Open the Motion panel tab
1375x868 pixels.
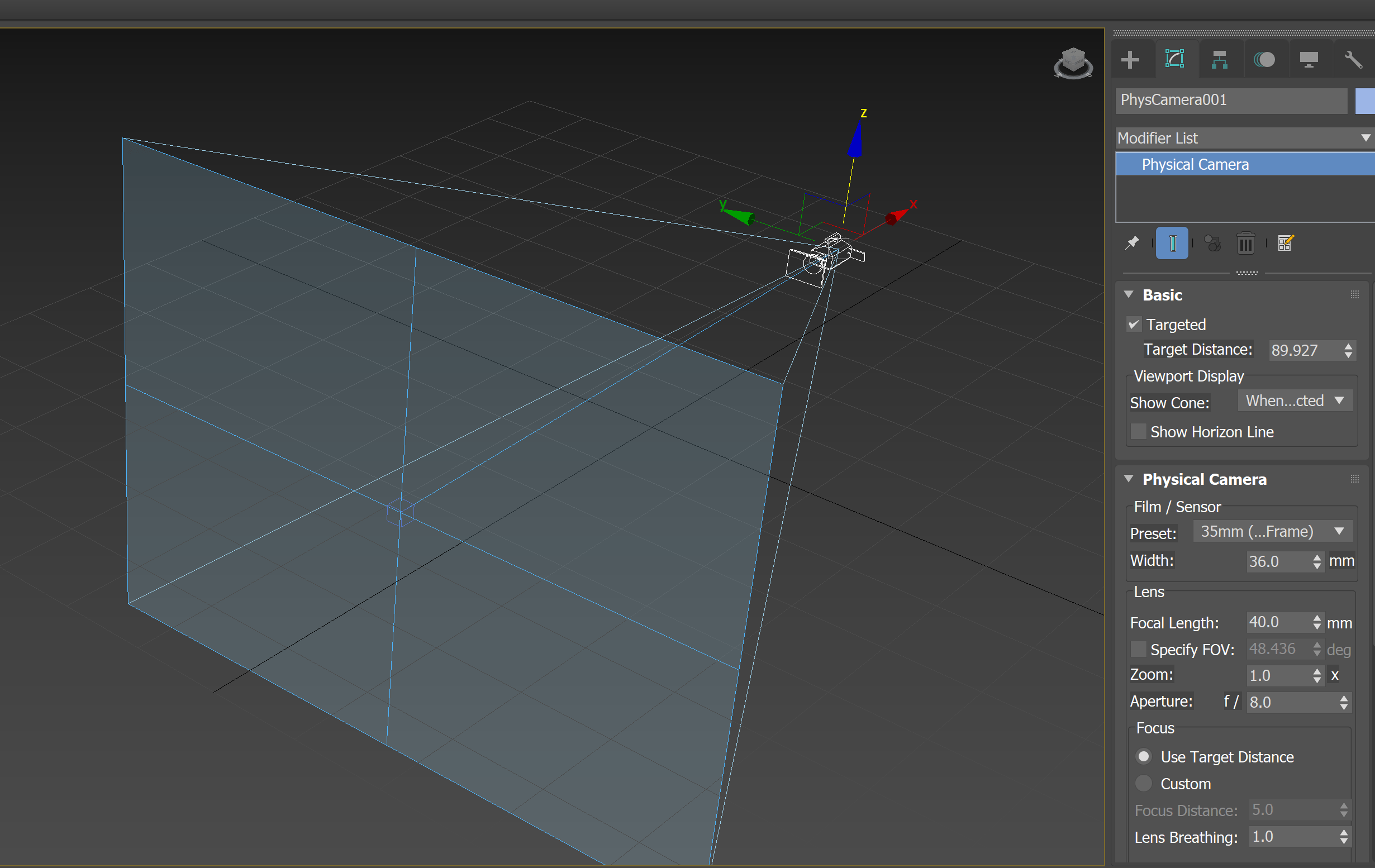point(1264,59)
